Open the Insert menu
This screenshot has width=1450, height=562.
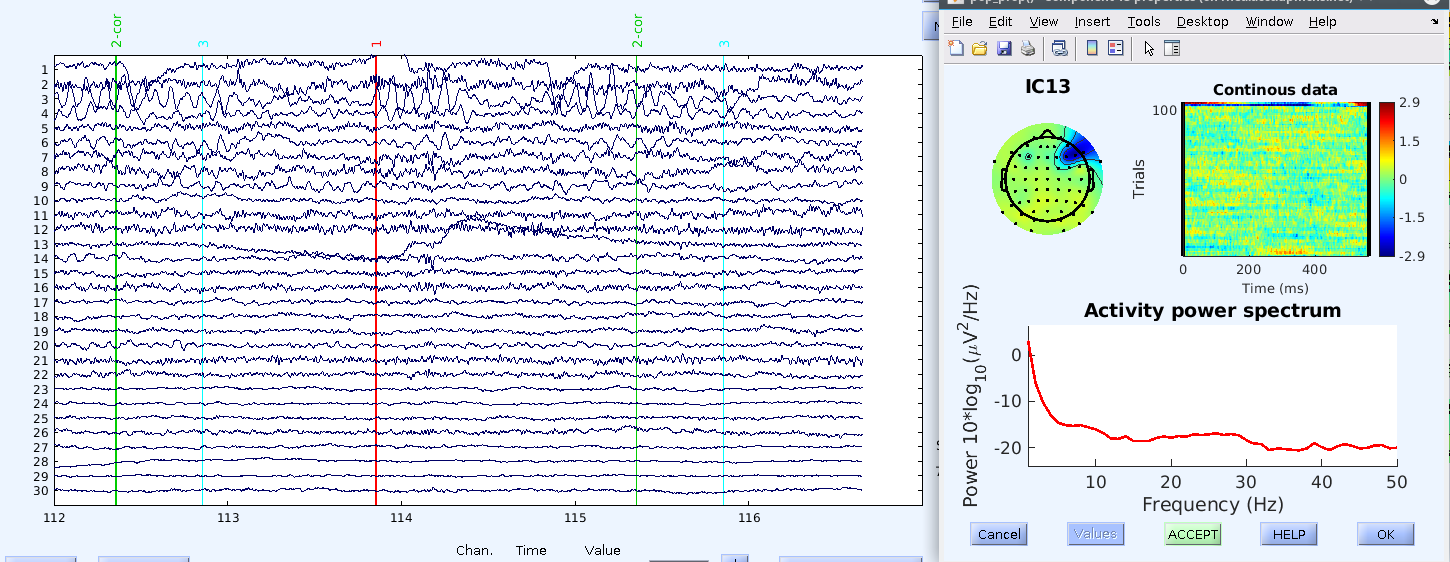pos(1092,21)
